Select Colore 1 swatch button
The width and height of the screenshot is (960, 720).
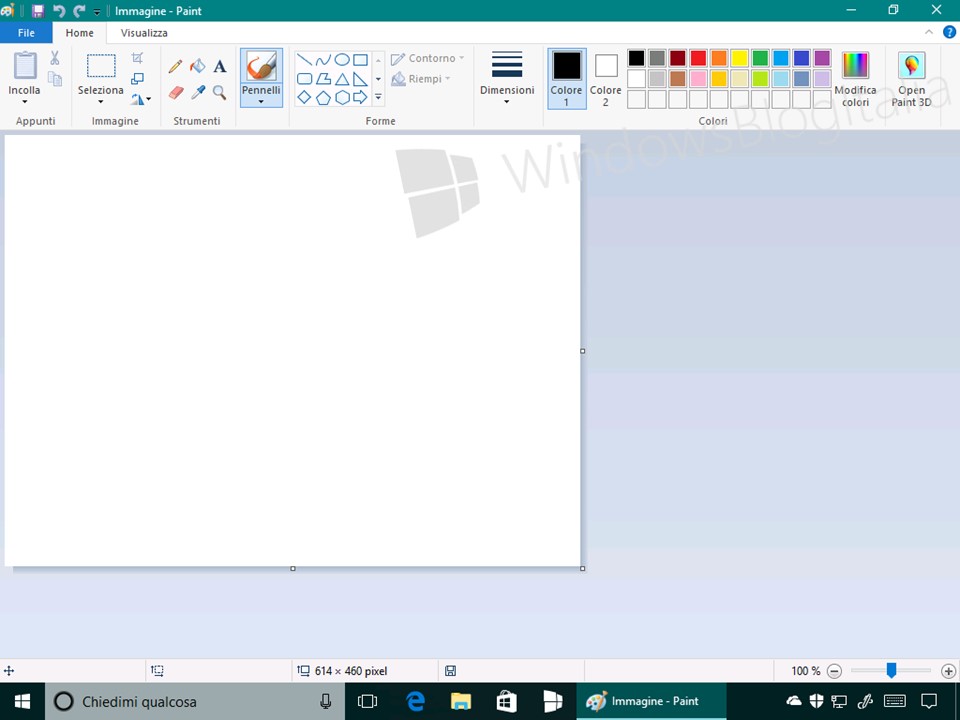pos(566,78)
